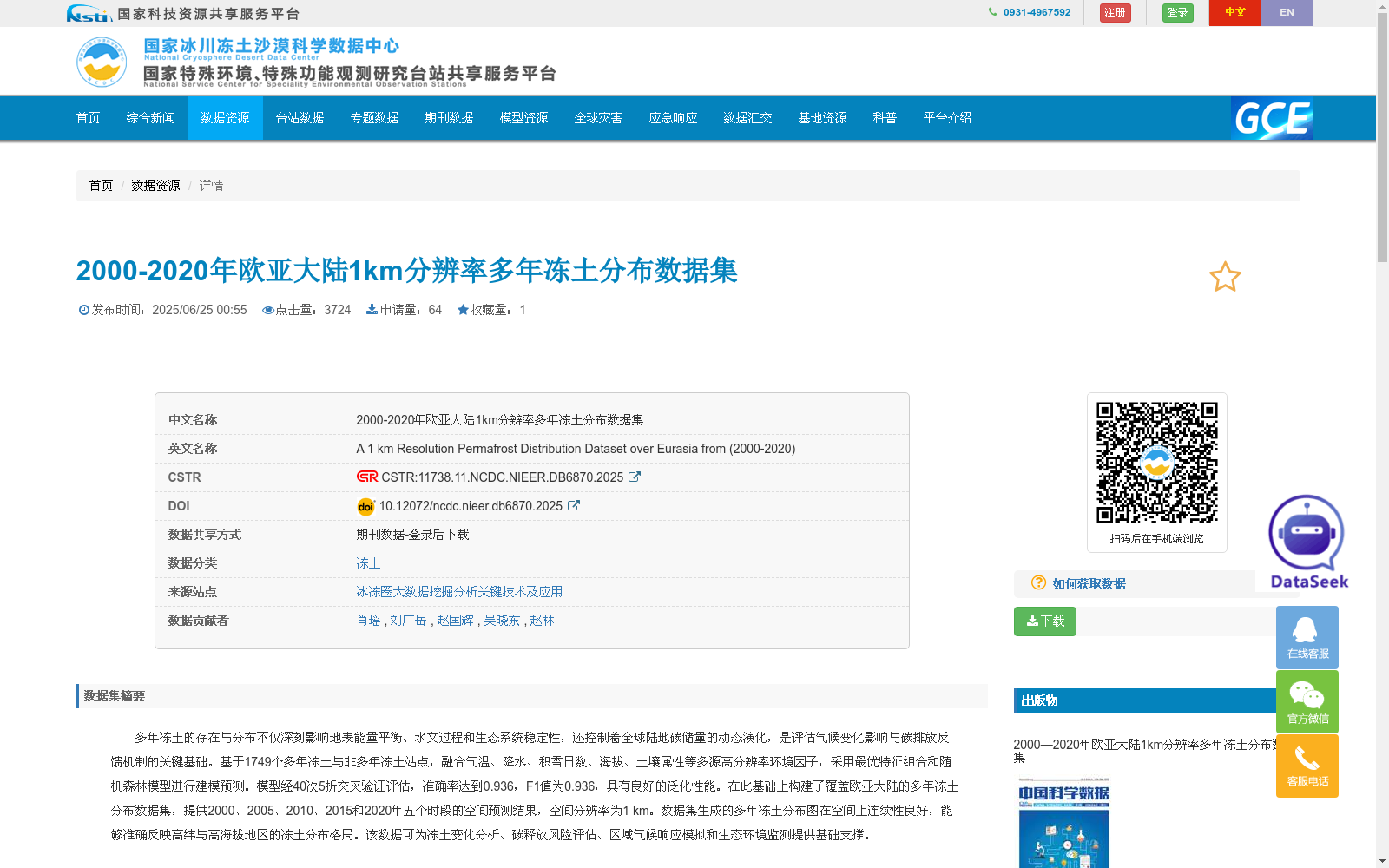Click the publication title 2000—2020年欧亚大陆1km分辨率多年冻土分布数据集
Viewport: 1389px width, 868px height.
(x=1146, y=751)
